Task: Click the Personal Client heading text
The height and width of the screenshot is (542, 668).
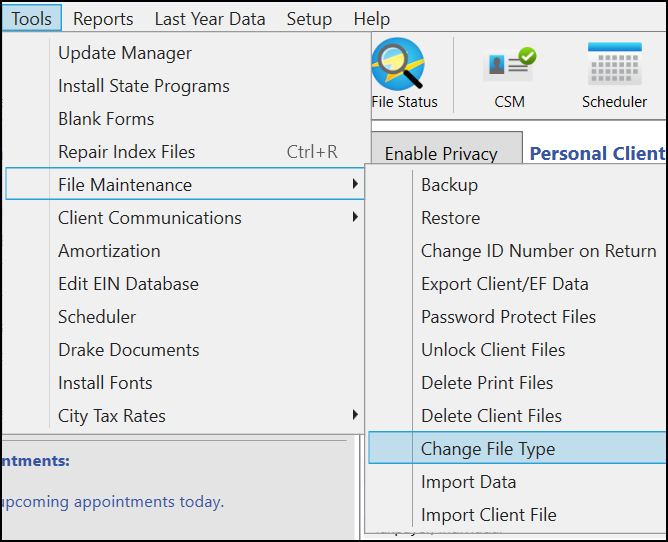Action: coord(597,153)
